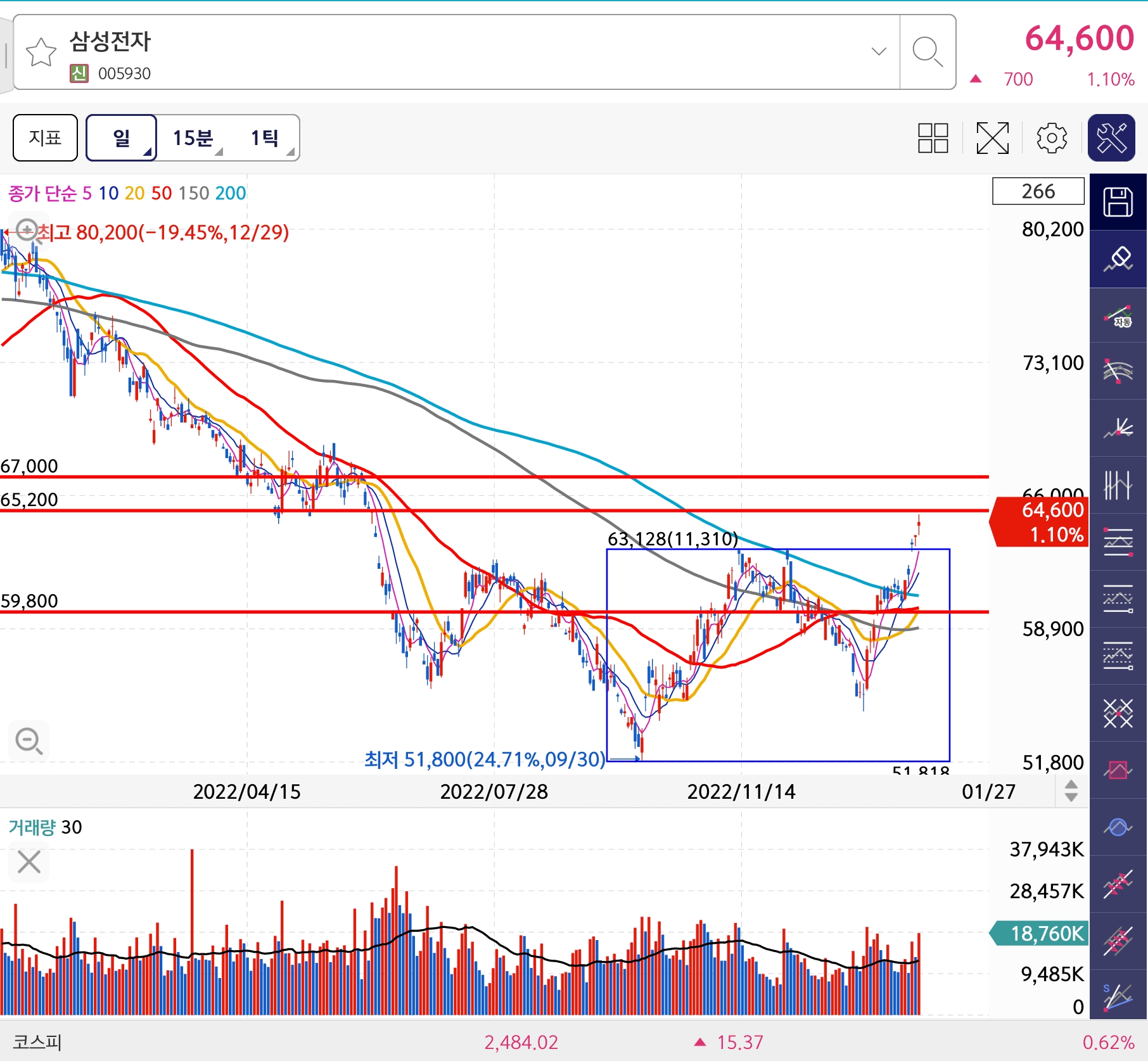Click the 2,484.02 KOSPI value
The image size is (1148, 1061).
click(521, 1043)
